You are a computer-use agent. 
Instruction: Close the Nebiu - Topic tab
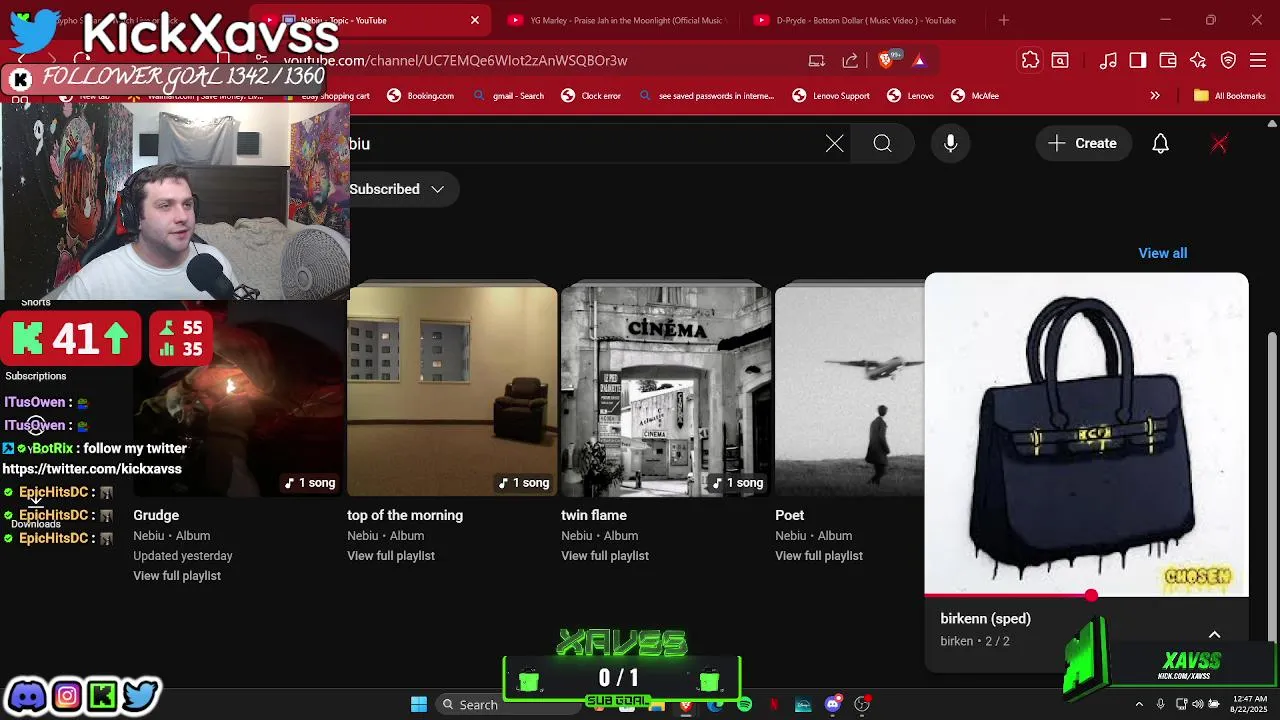point(475,20)
